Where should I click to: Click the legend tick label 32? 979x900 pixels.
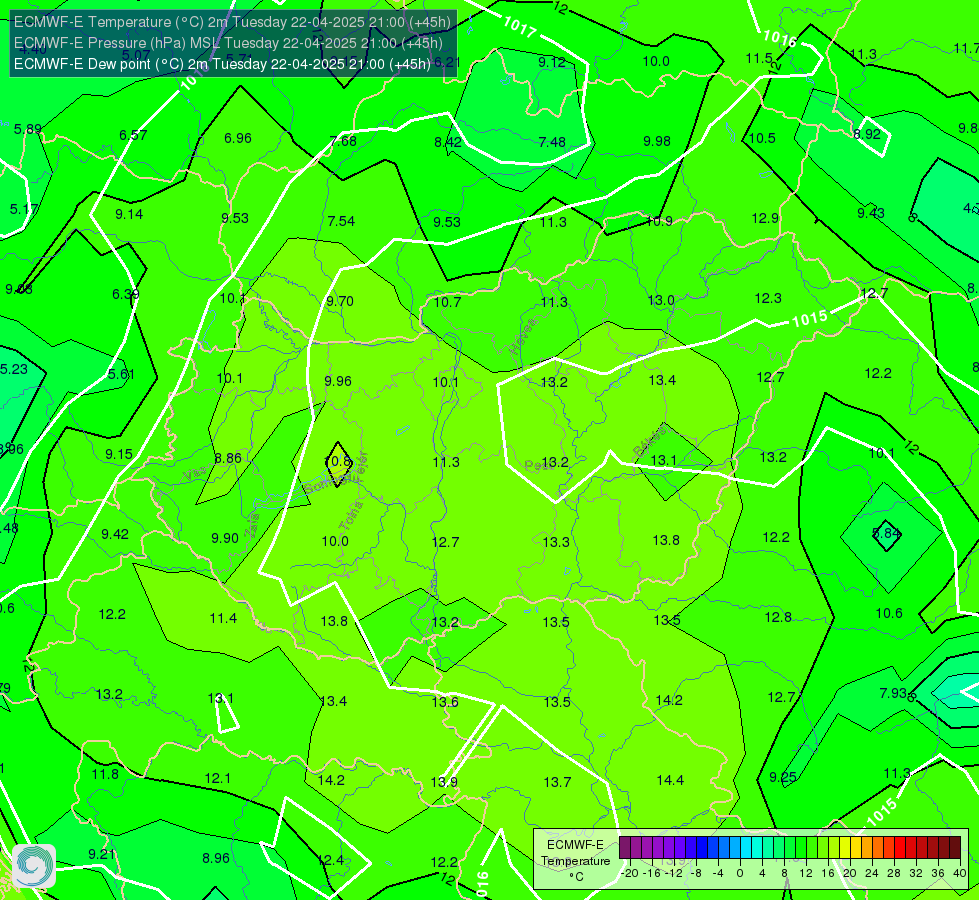(x=915, y=873)
